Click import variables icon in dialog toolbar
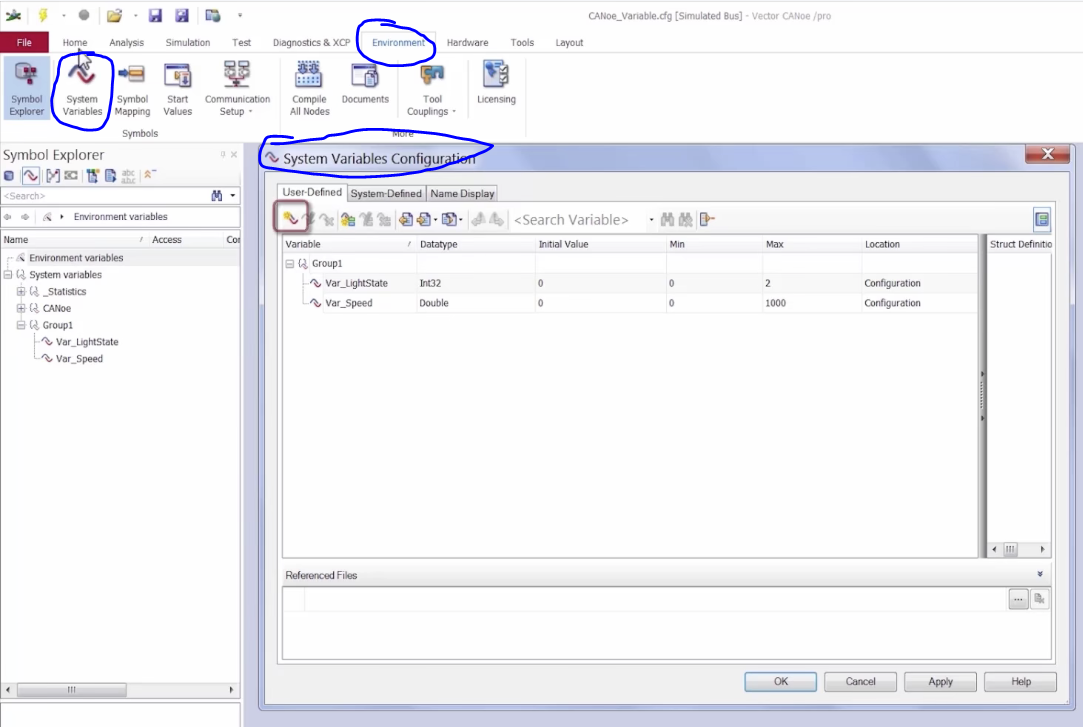Screen dimensions: 1083x727 tap(405, 220)
